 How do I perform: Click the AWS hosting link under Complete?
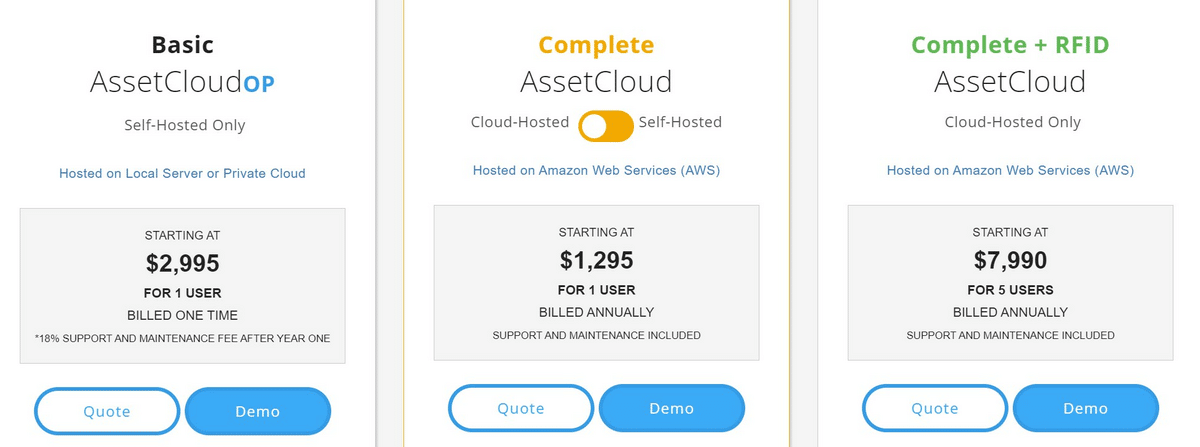[596, 170]
